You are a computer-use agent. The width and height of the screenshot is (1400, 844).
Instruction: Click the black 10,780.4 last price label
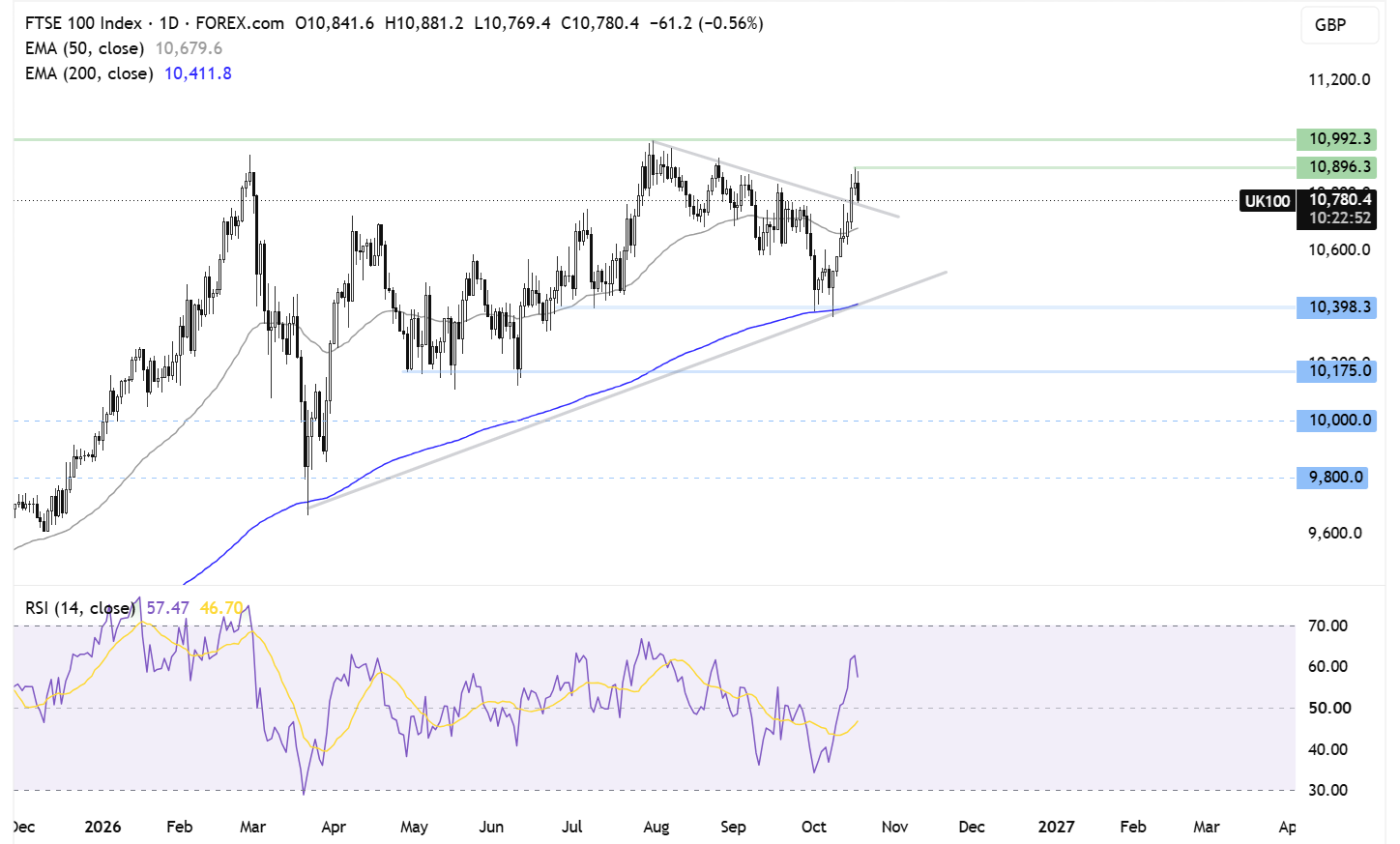click(x=1340, y=199)
